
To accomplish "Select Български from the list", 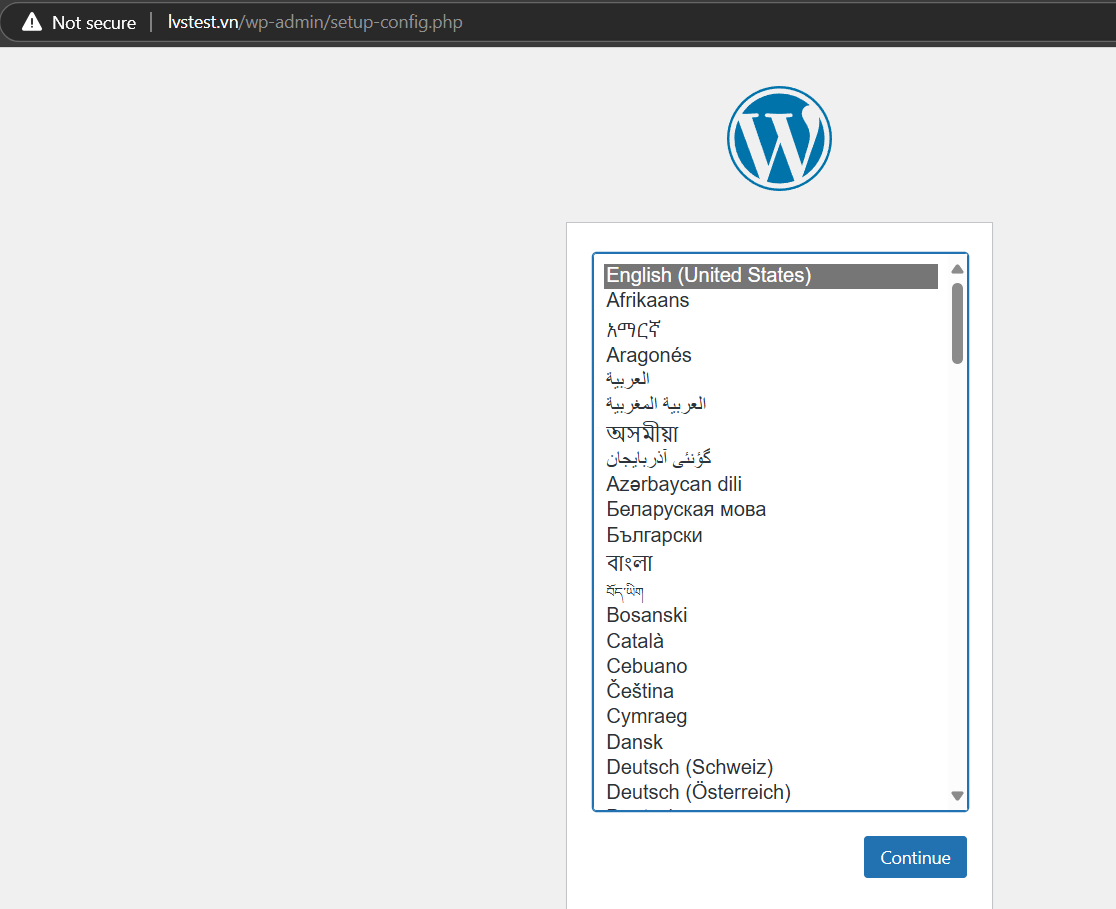I will (x=771, y=535).
